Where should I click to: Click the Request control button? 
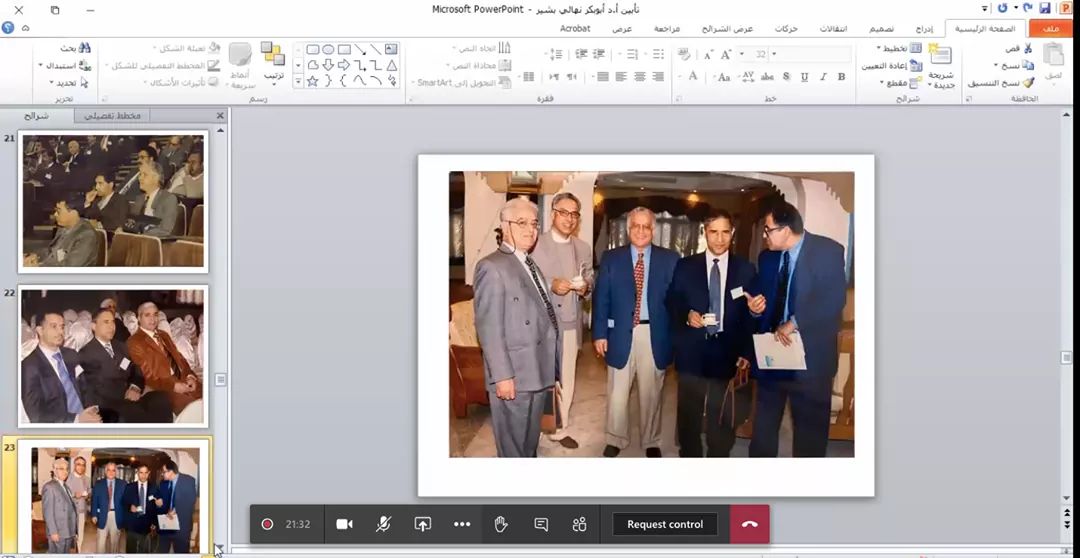tap(665, 524)
